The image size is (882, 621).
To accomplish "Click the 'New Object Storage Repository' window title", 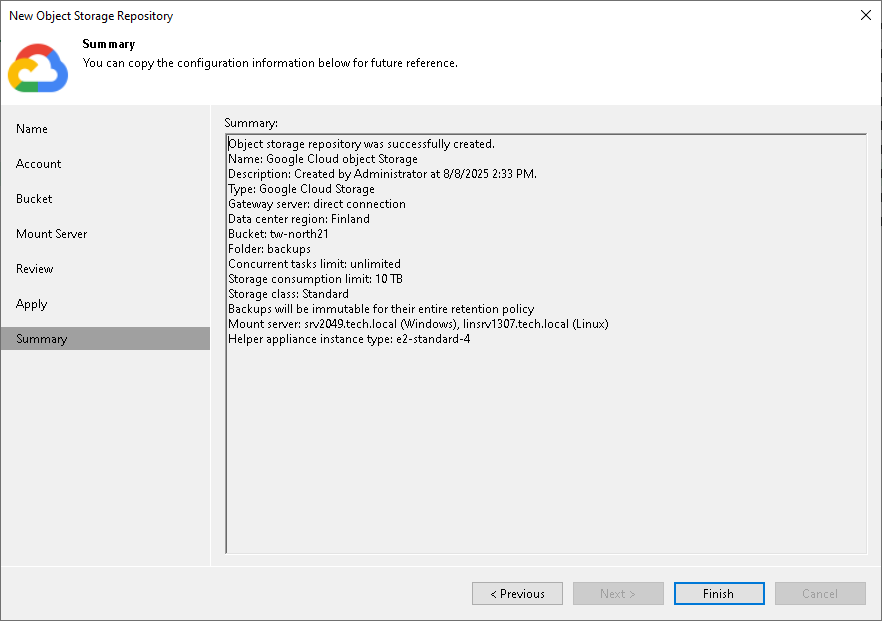I will point(91,16).
